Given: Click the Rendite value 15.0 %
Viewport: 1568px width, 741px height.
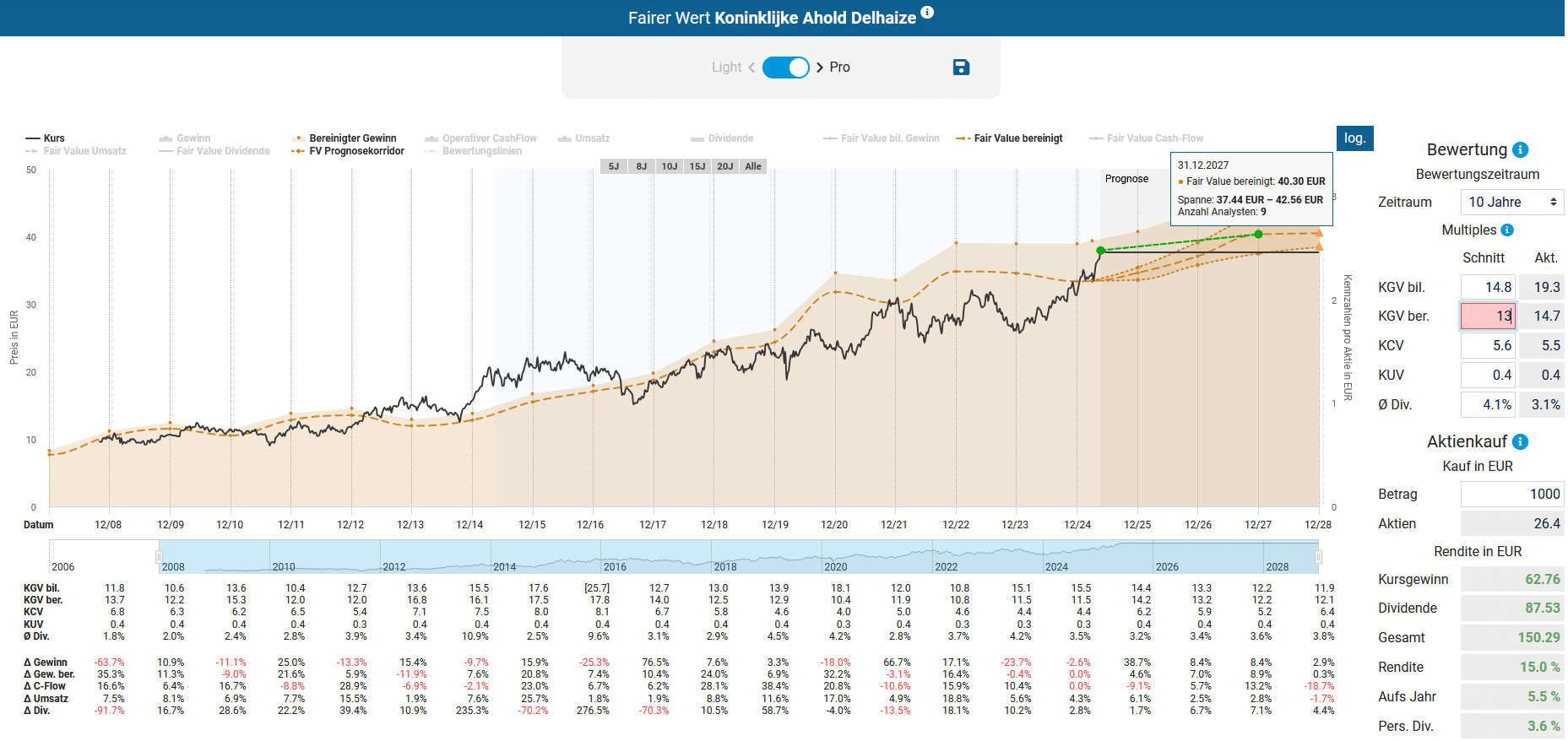Looking at the screenshot, I should [1511, 667].
